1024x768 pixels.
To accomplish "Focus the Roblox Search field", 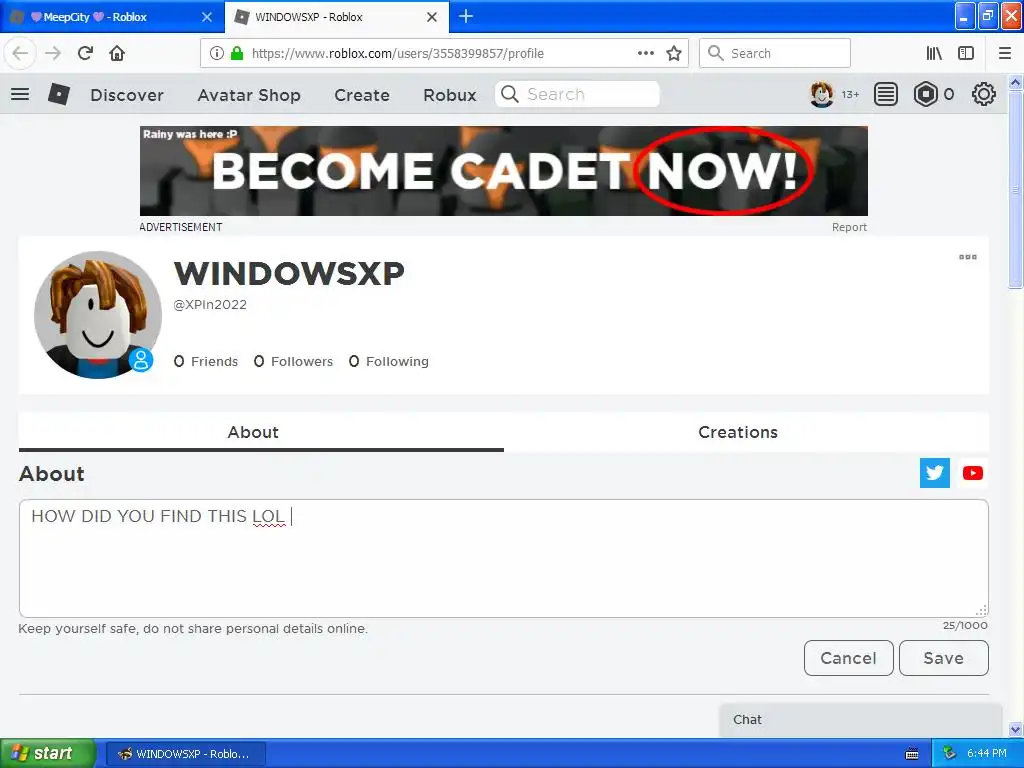I will pyautogui.click(x=577, y=94).
